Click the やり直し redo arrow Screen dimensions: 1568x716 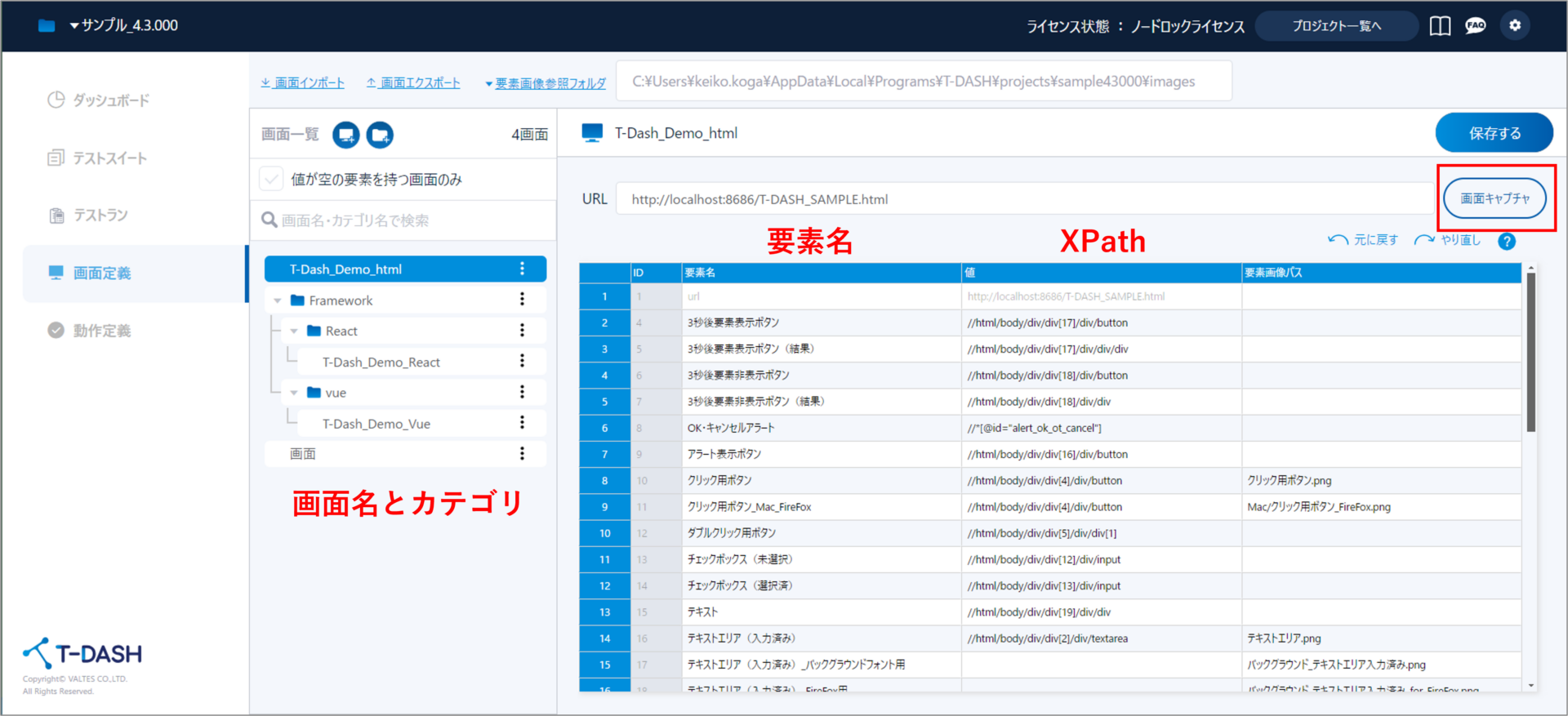tap(1424, 240)
